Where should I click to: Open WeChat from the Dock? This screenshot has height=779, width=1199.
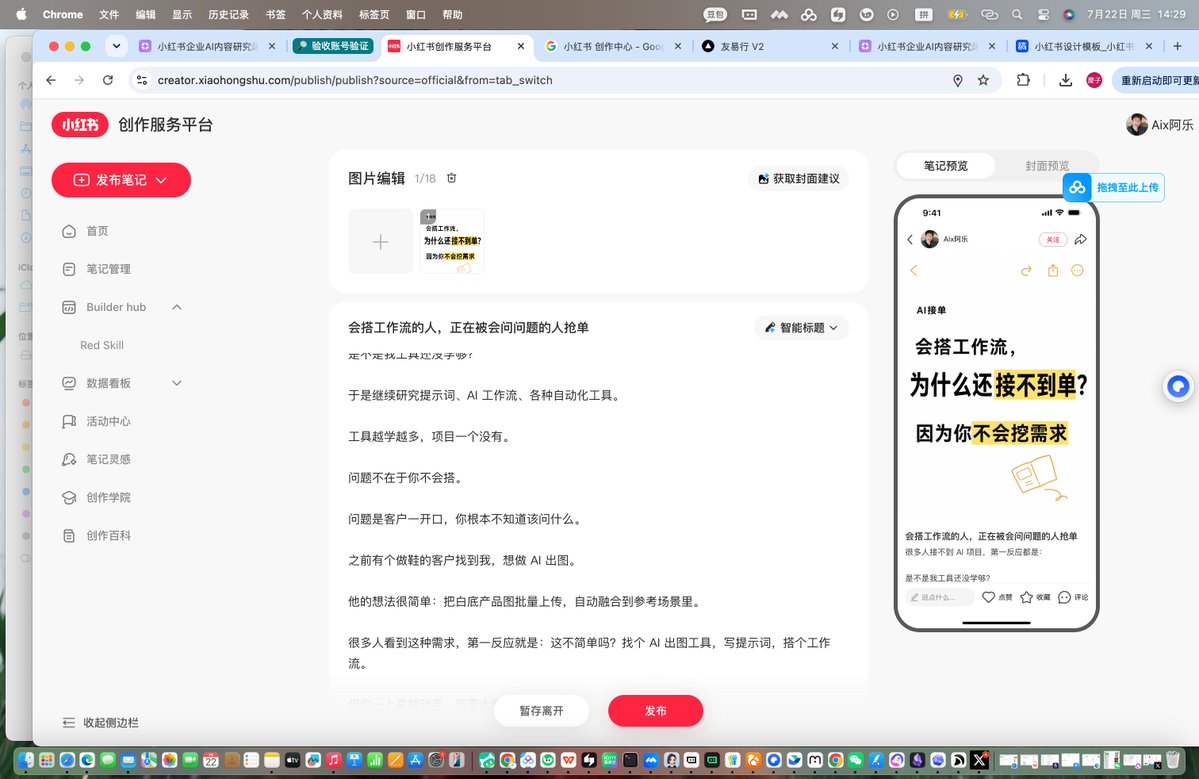tap(855, 760)
